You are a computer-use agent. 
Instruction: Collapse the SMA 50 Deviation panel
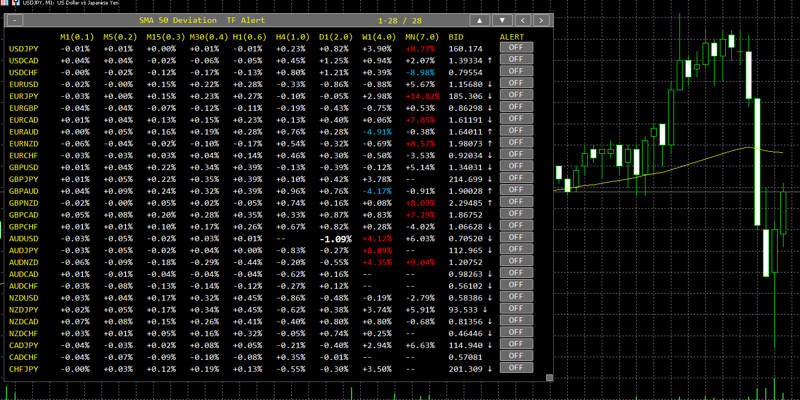(16, 20)
